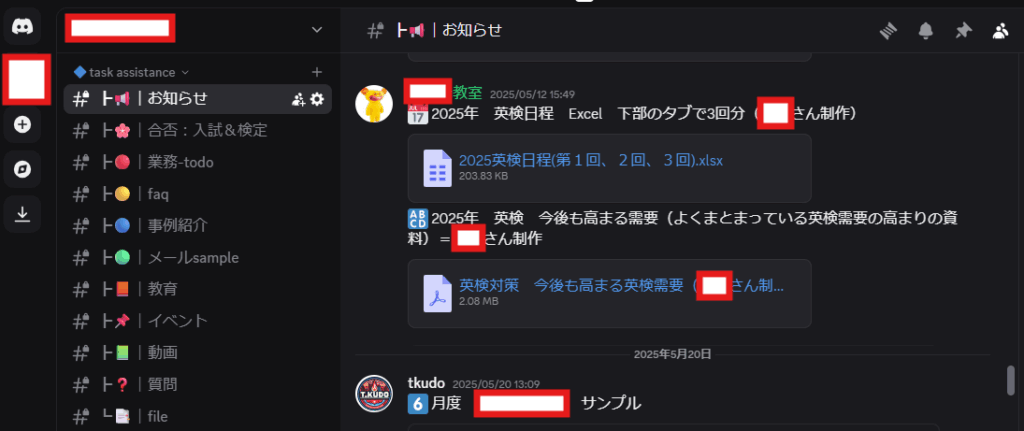Select the 業務-todo channel
Image resolution: width=1024 pixels, height=431 pixels.
(197, 162)
